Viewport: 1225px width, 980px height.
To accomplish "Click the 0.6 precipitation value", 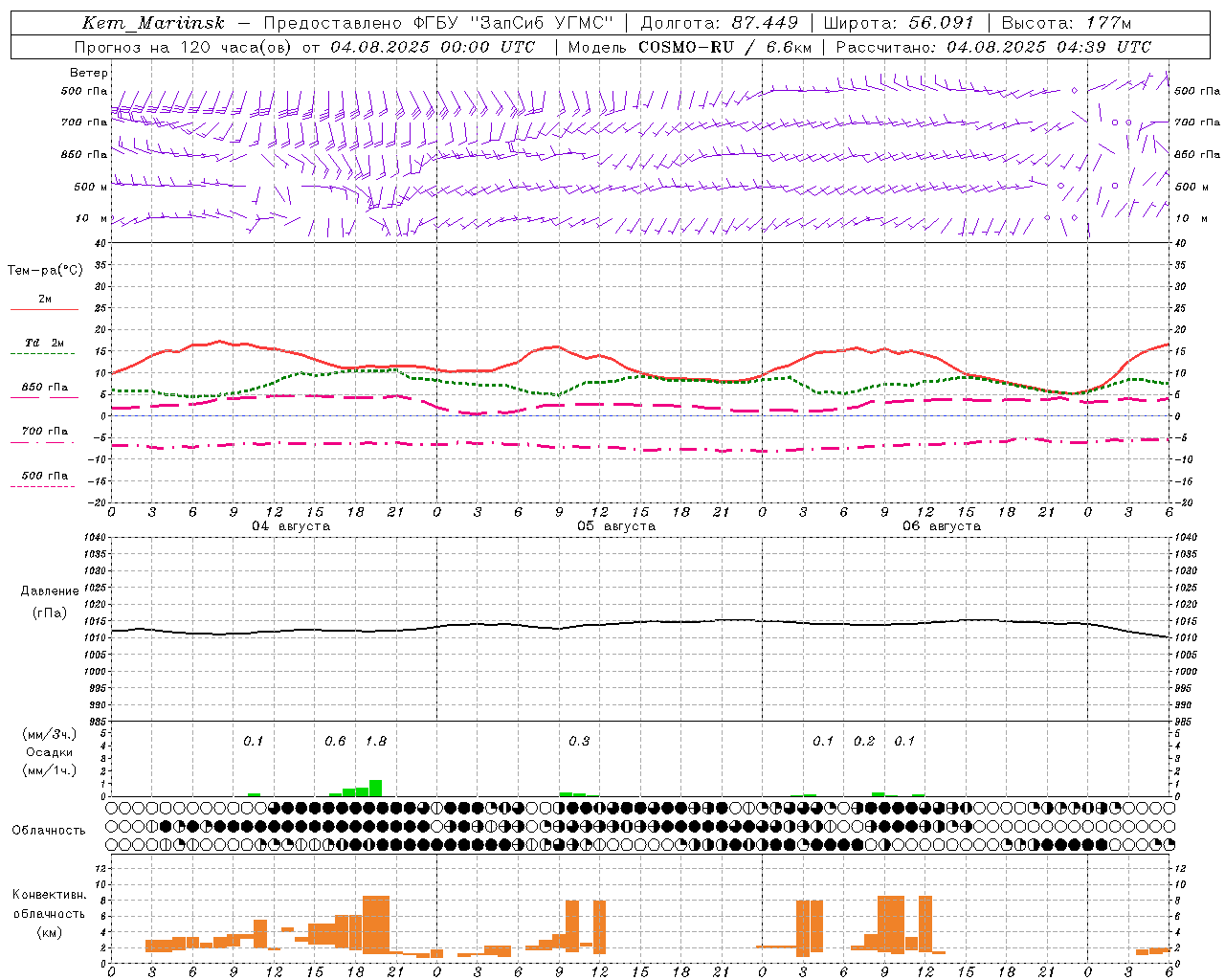I will [x=335, y=742].
